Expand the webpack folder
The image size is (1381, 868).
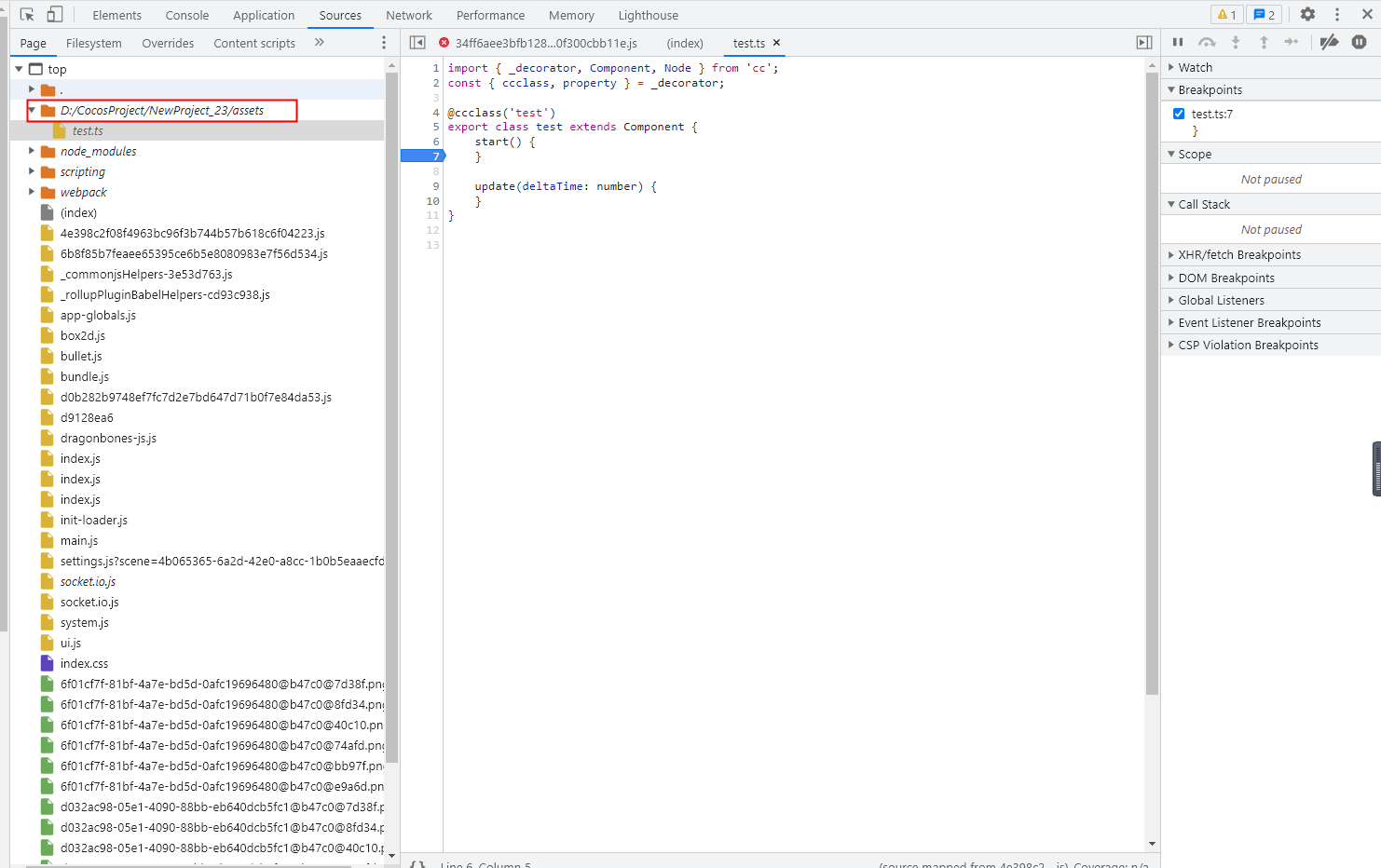click(32, 192)
